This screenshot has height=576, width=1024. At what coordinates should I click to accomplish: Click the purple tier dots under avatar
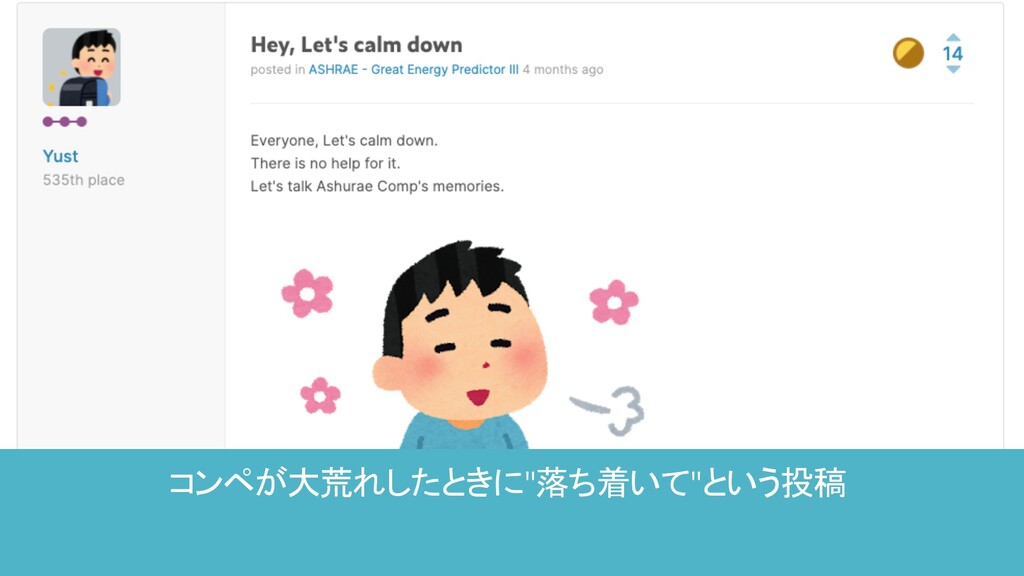65,121
